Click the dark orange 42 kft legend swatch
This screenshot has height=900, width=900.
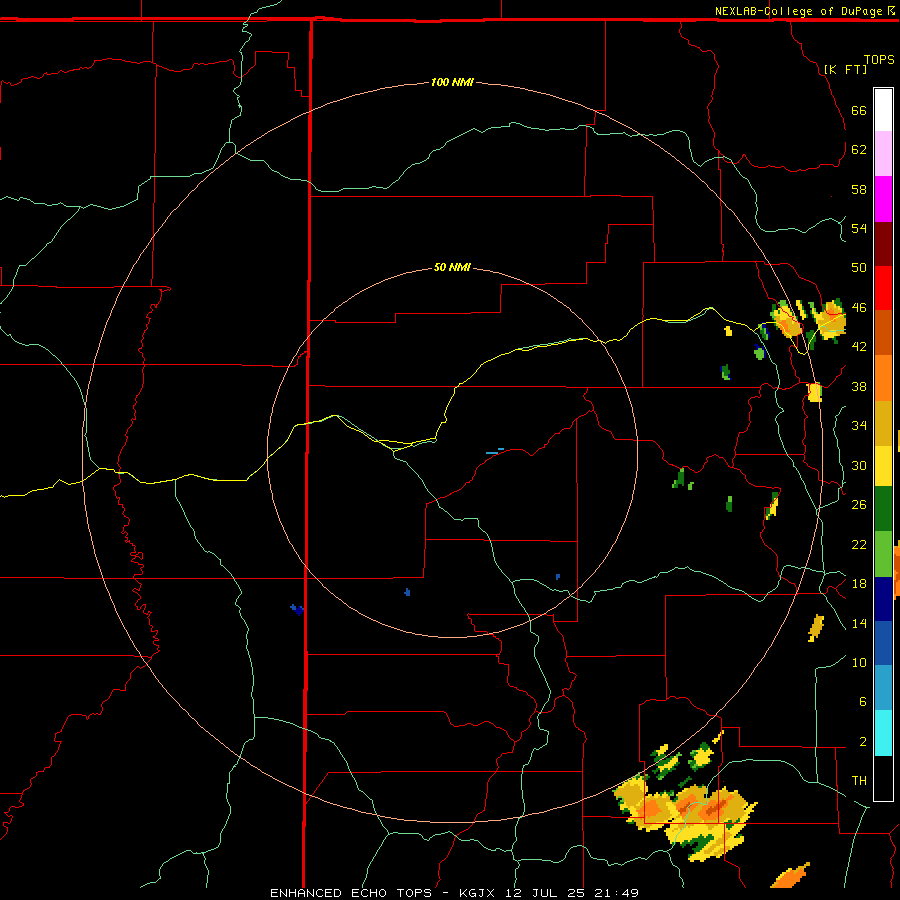(x=883, y=333)
